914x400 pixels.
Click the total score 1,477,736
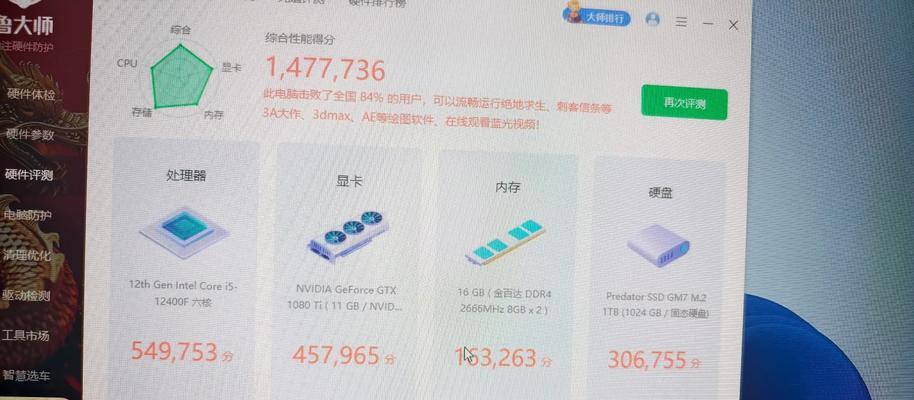(325, 69)
